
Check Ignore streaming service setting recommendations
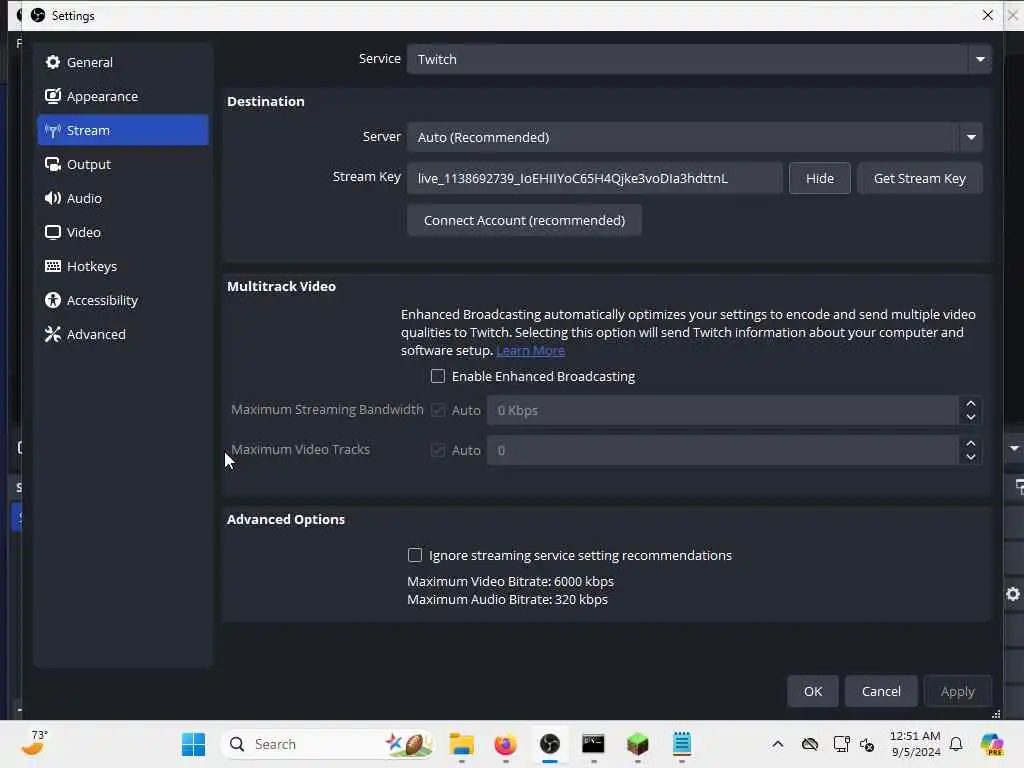pyautogui.click(x=415, y=555)
